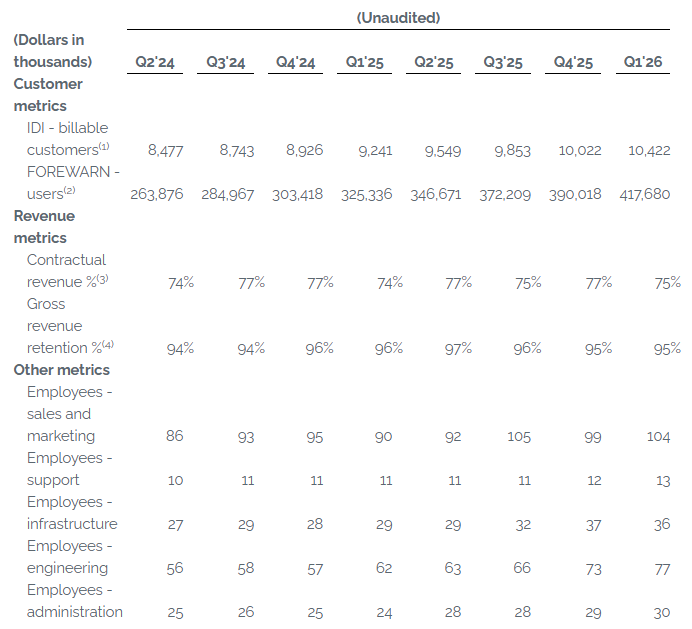Select the Customer metrics section heading
Viewport: 692px width, 629px height.
coord(48,95)
